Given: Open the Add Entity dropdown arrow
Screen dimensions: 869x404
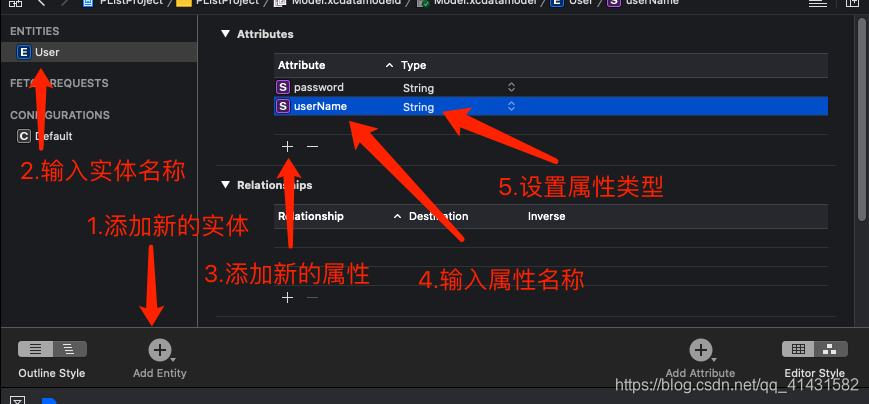Looking at the screenshot, I should (172, 360).
